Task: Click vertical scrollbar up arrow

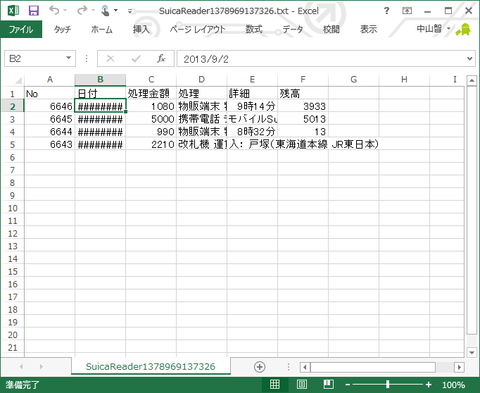Action: pos(472,81)
